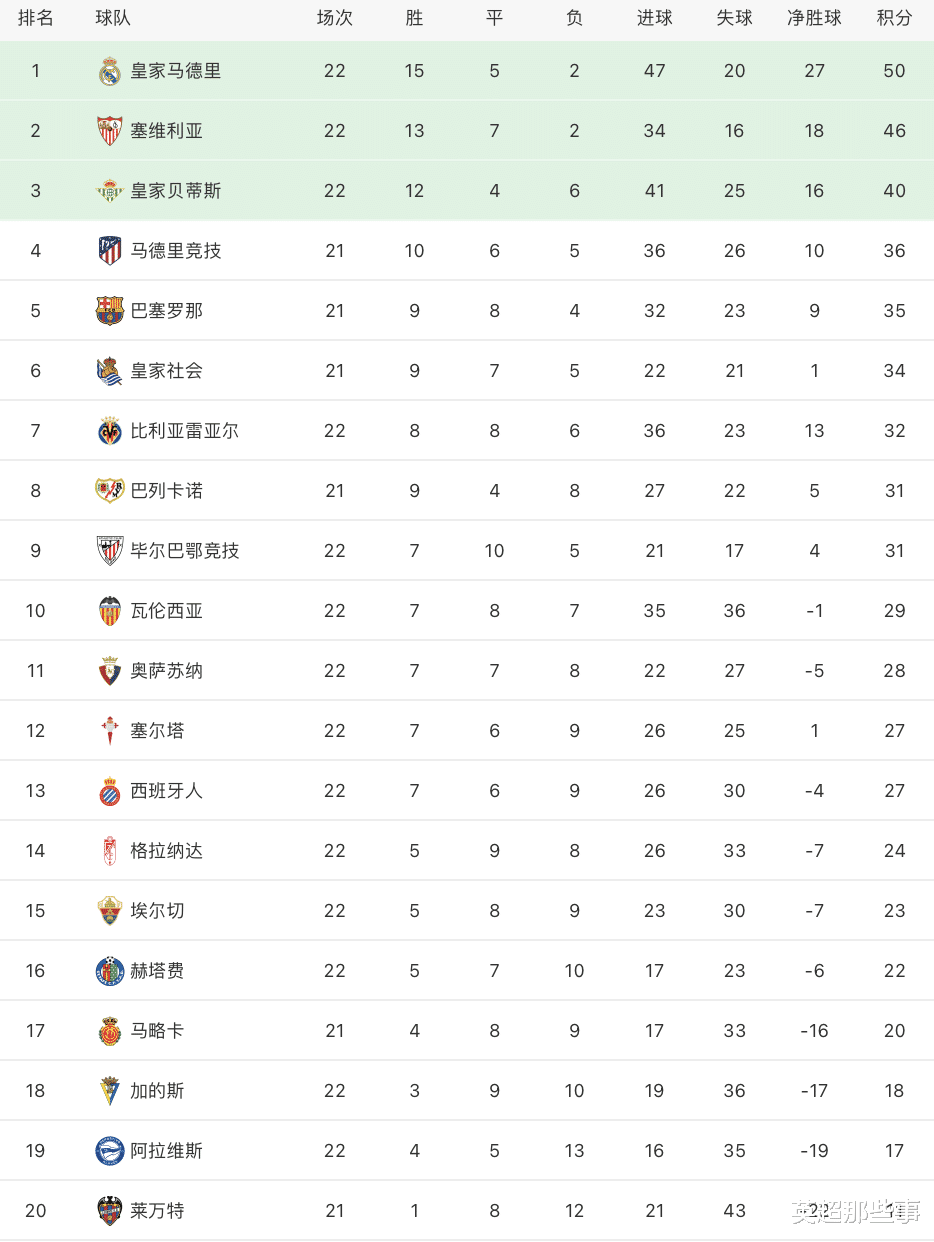
Task: Click the Valencia club crest icon
Action: (110, 611)
